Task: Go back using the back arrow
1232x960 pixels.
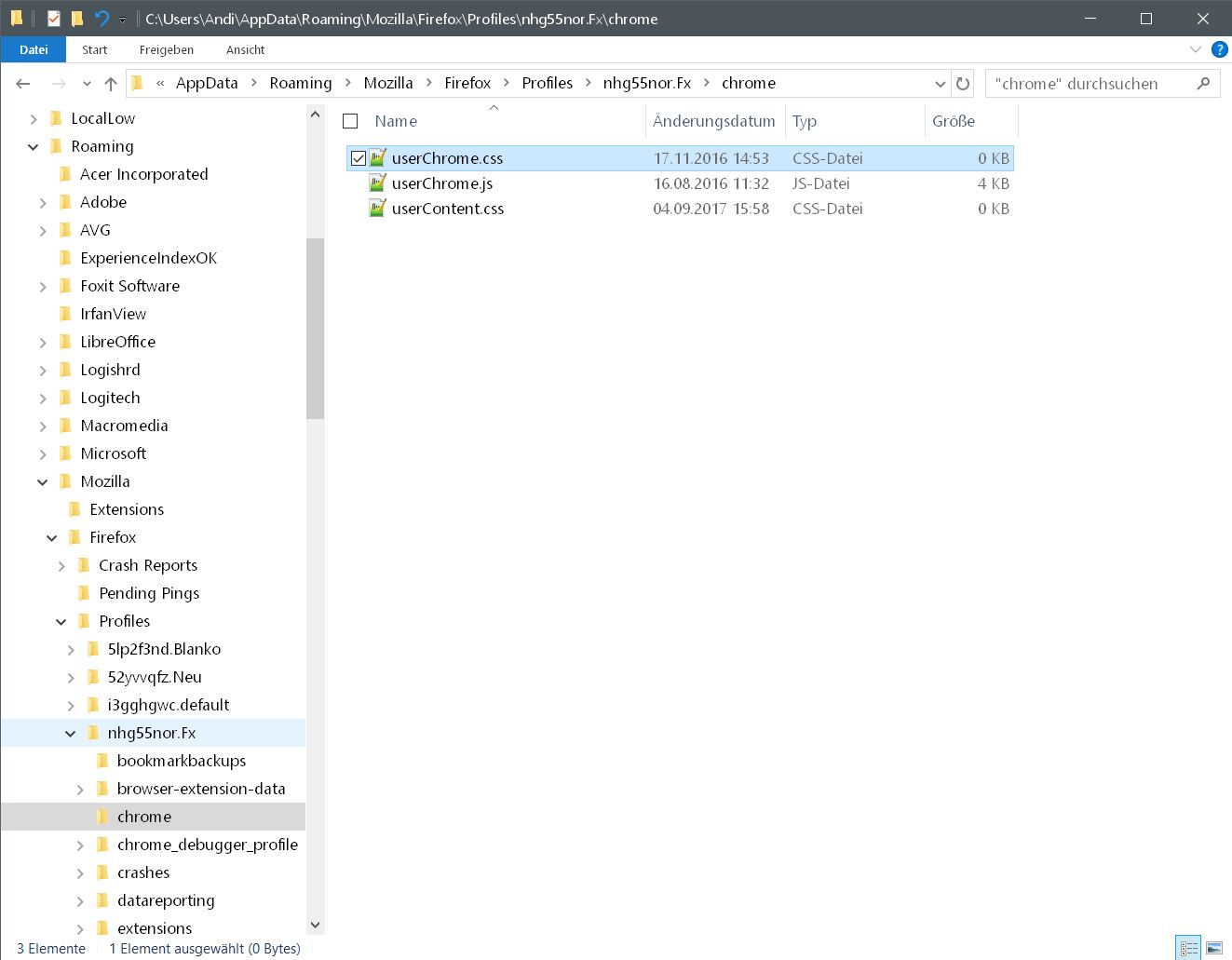Action: tap(23, 84)
